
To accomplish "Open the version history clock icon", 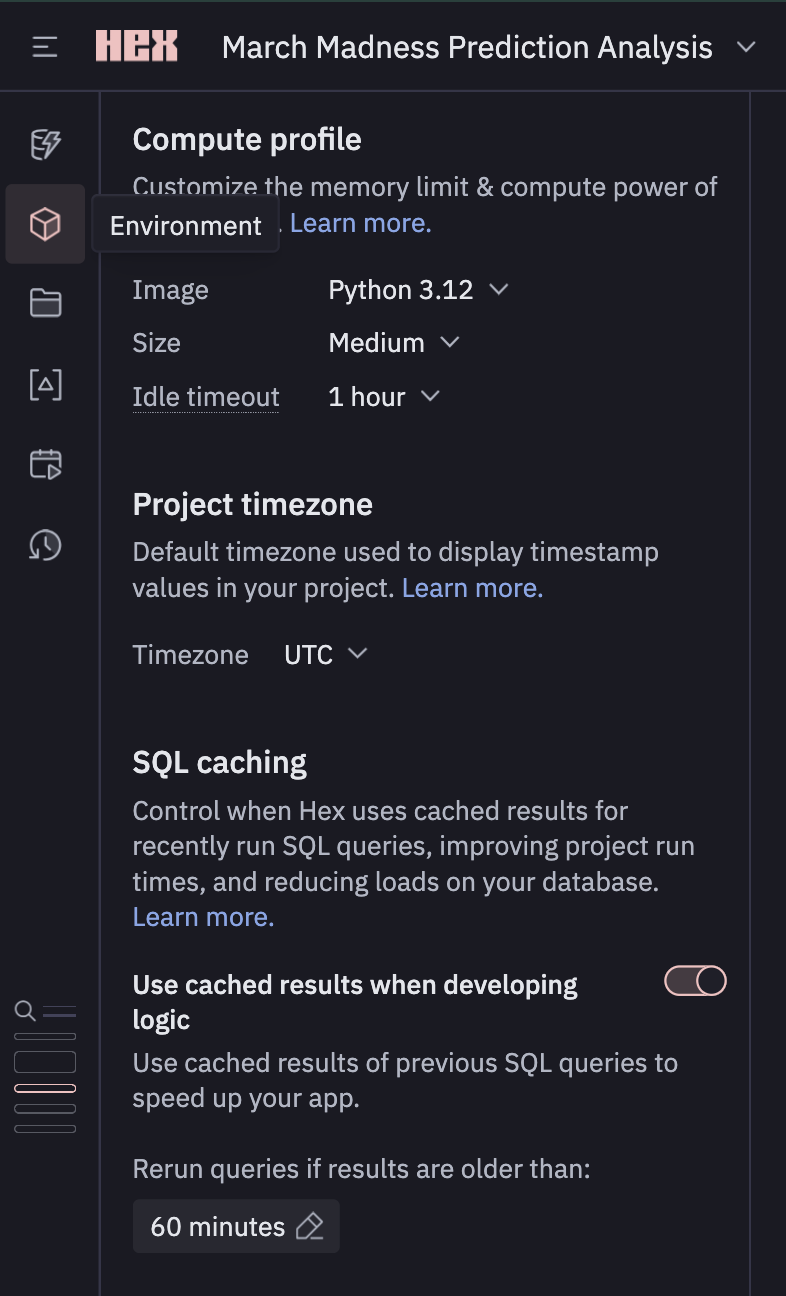I will coord(45,545).
